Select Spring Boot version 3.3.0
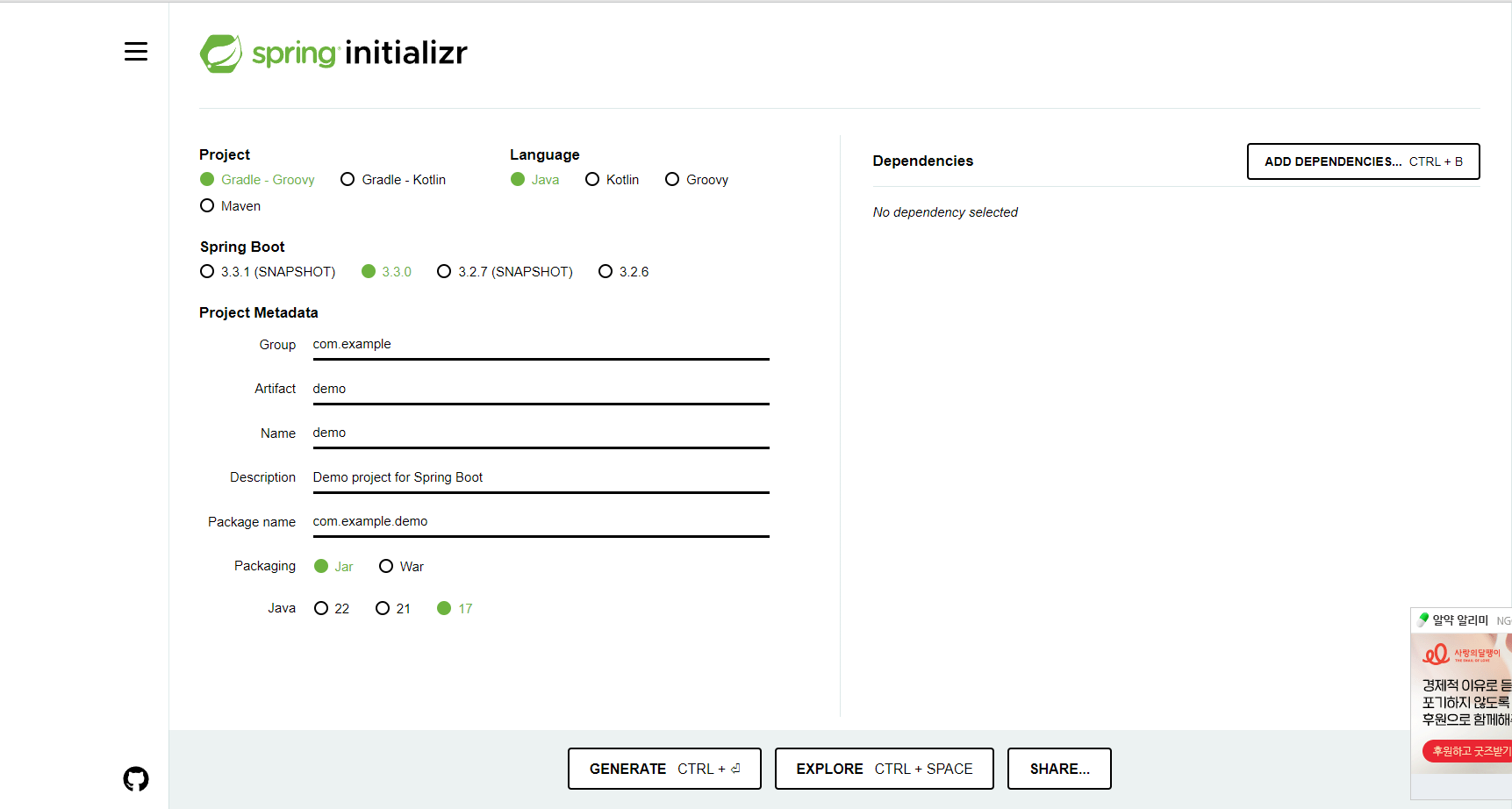The image size is (1512, 809). click(x=386, y=271)
